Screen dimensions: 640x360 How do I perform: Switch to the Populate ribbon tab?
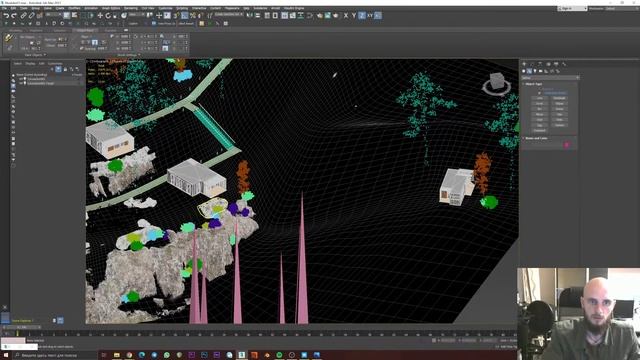[x=110, y=30]
